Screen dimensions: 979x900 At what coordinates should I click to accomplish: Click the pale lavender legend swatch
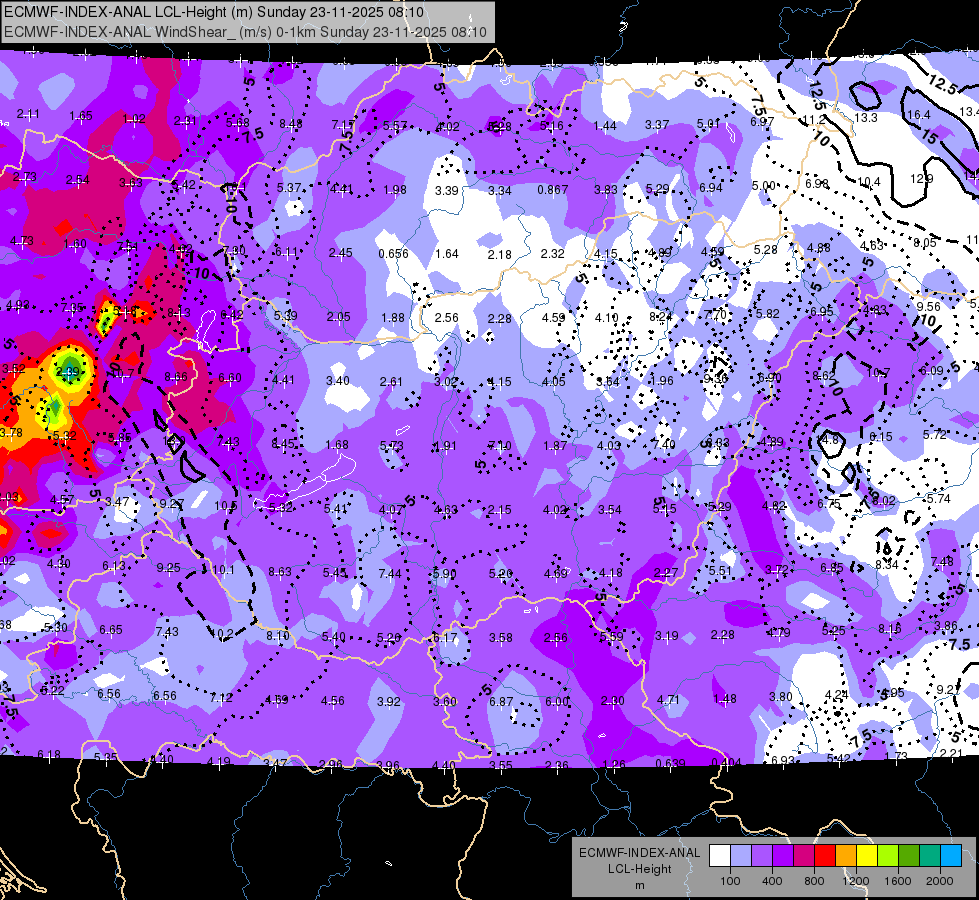(741, 856)
